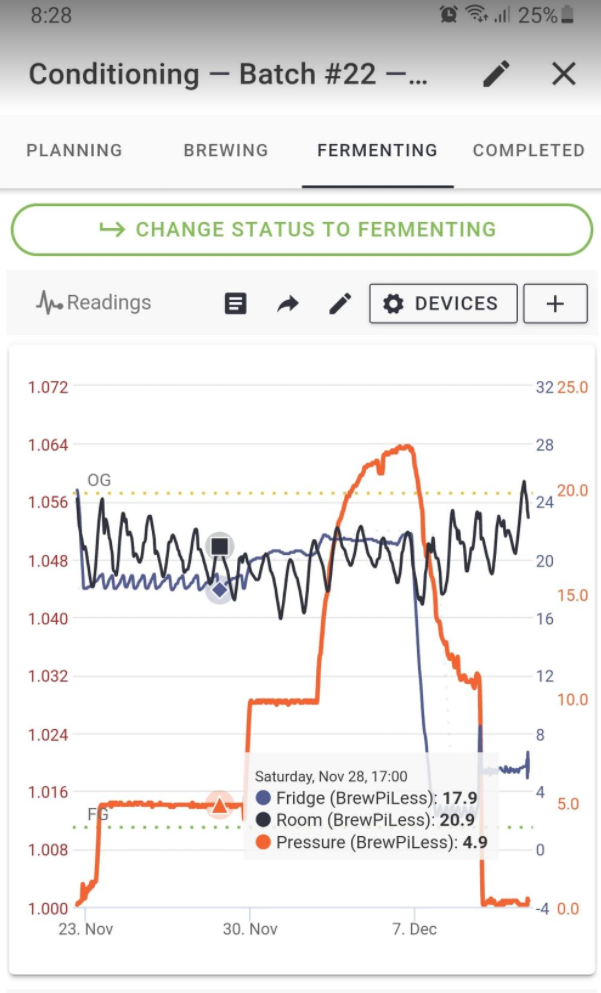Add a new reading with the plus icon
Screen dimensions: 601x993
555,303
